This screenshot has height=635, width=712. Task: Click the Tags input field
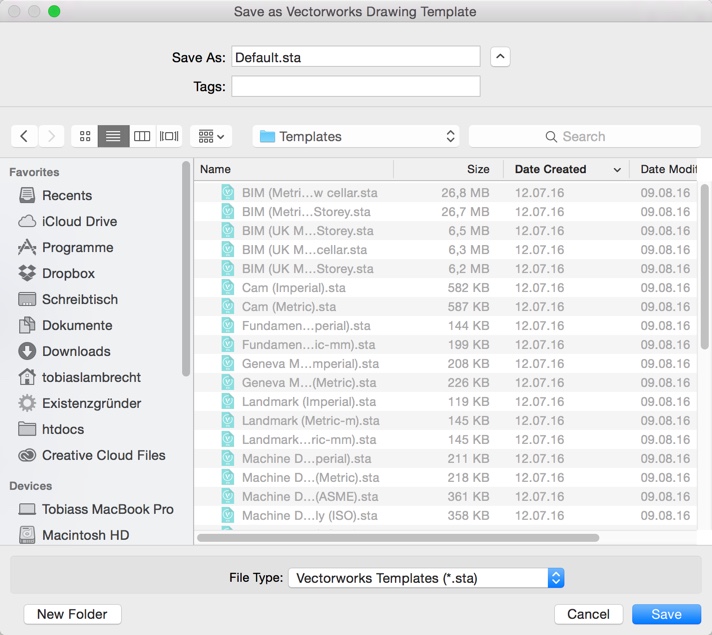point(356,86)
